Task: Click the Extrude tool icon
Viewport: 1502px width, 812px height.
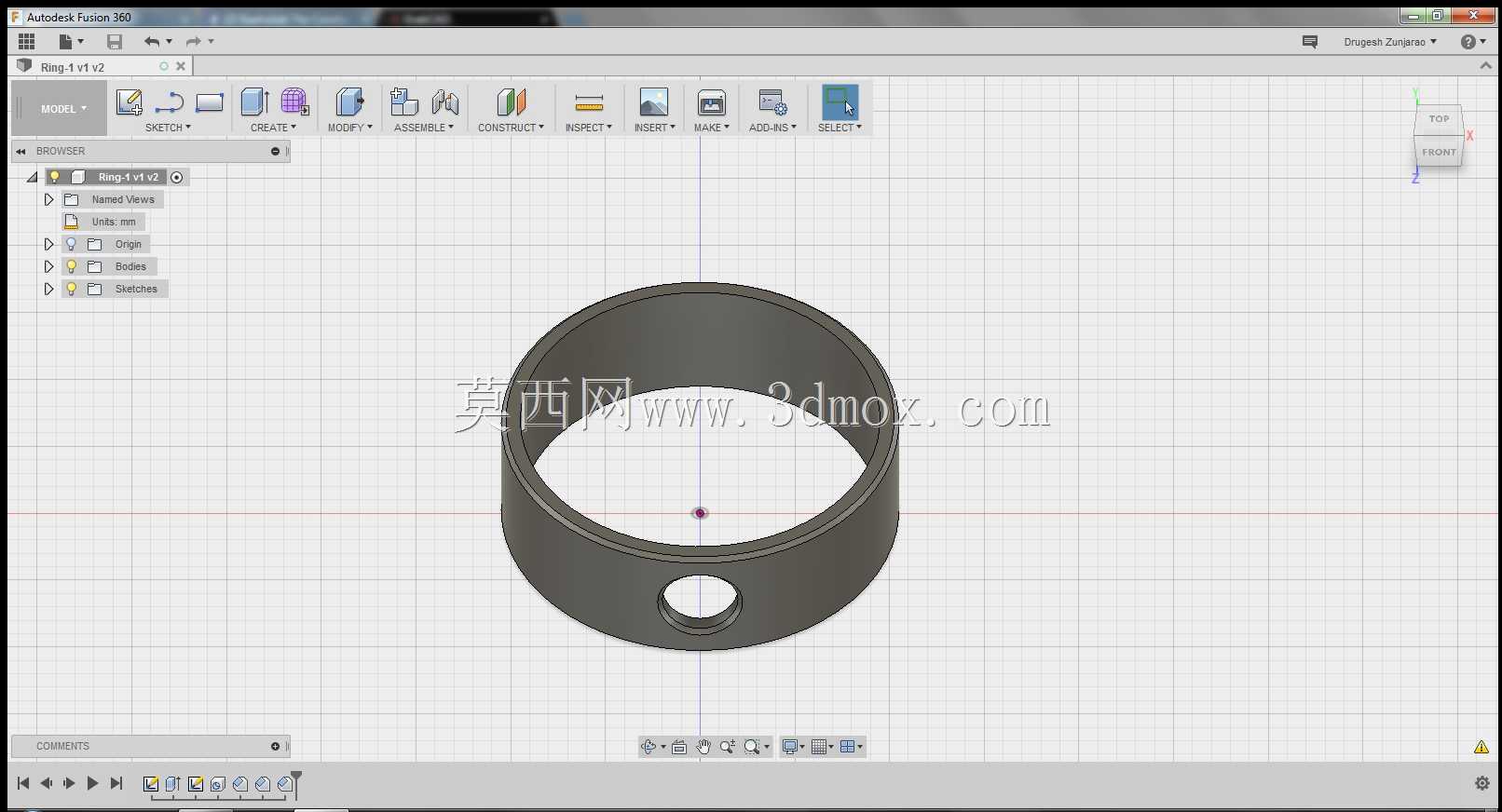Action: [254, 102]
